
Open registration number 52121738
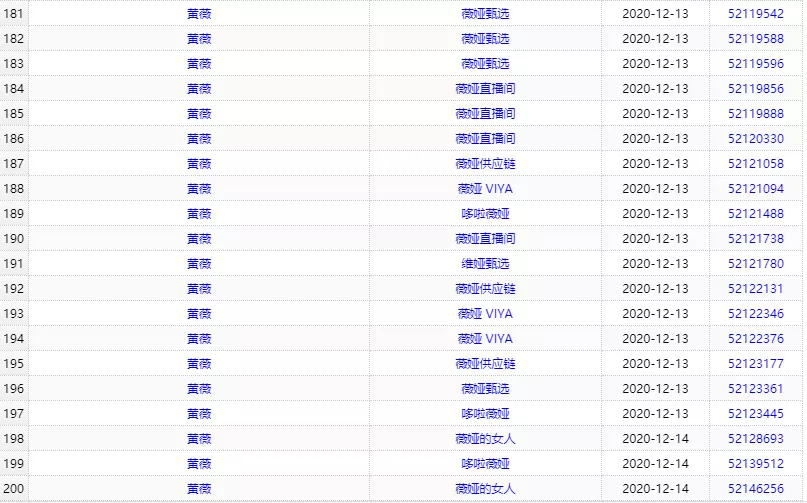(x=756, y=239)
